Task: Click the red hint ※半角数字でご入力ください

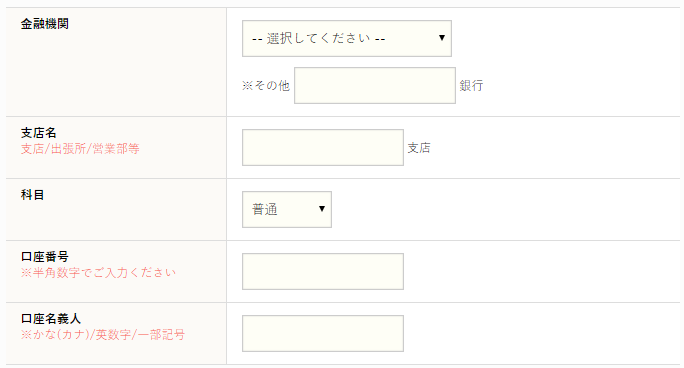Action: (98, 273)
